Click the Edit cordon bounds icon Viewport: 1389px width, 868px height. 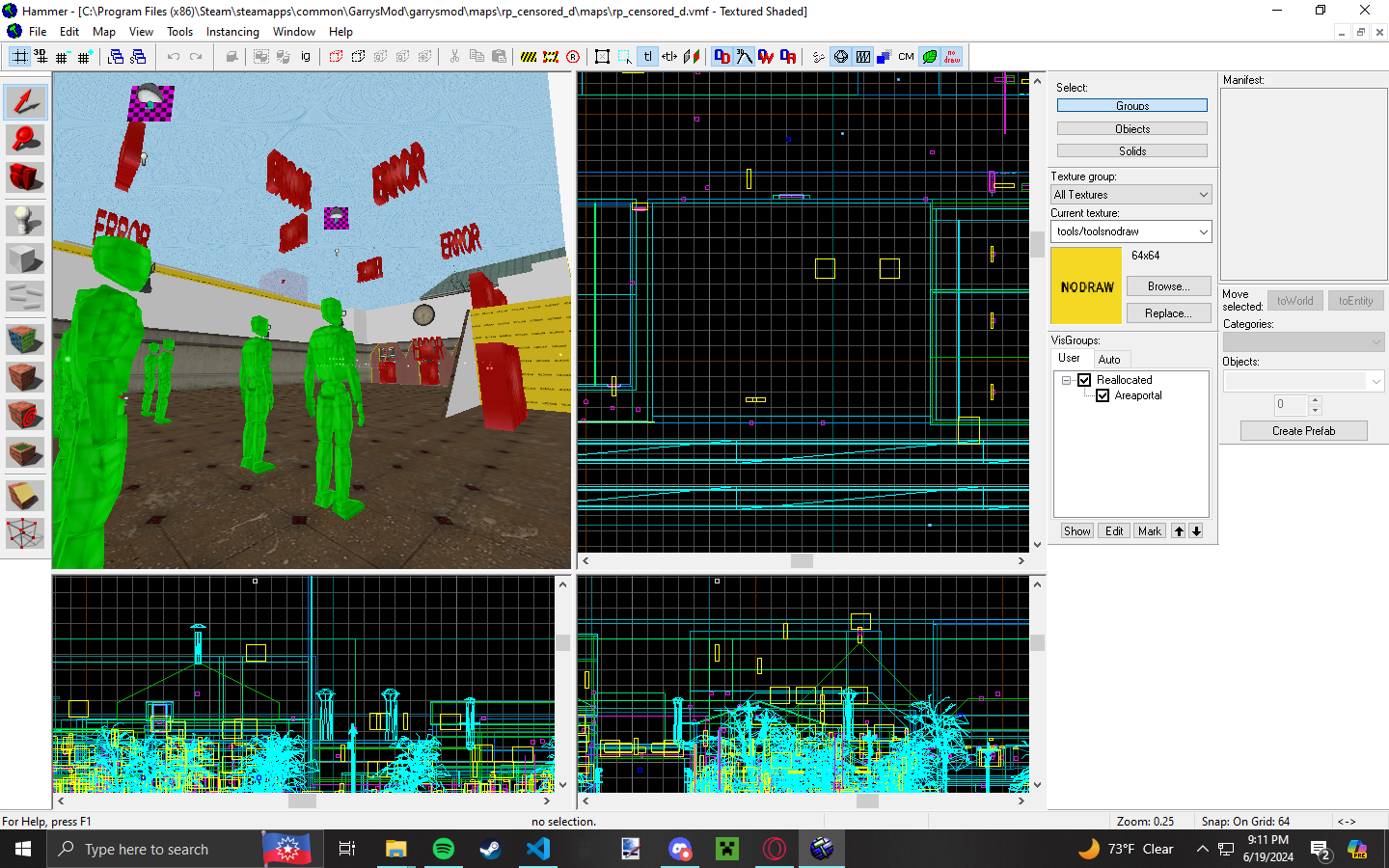551,57
